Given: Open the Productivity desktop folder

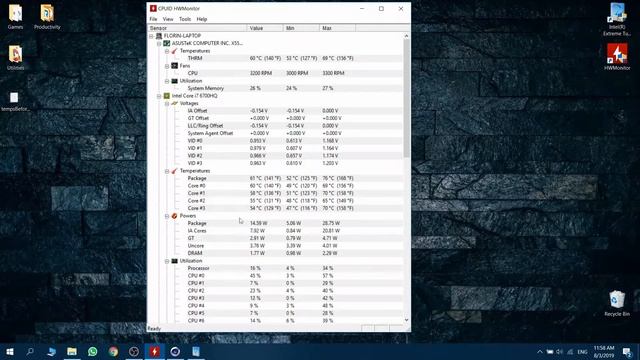Looking at the screenshot, I should [47, 16].
